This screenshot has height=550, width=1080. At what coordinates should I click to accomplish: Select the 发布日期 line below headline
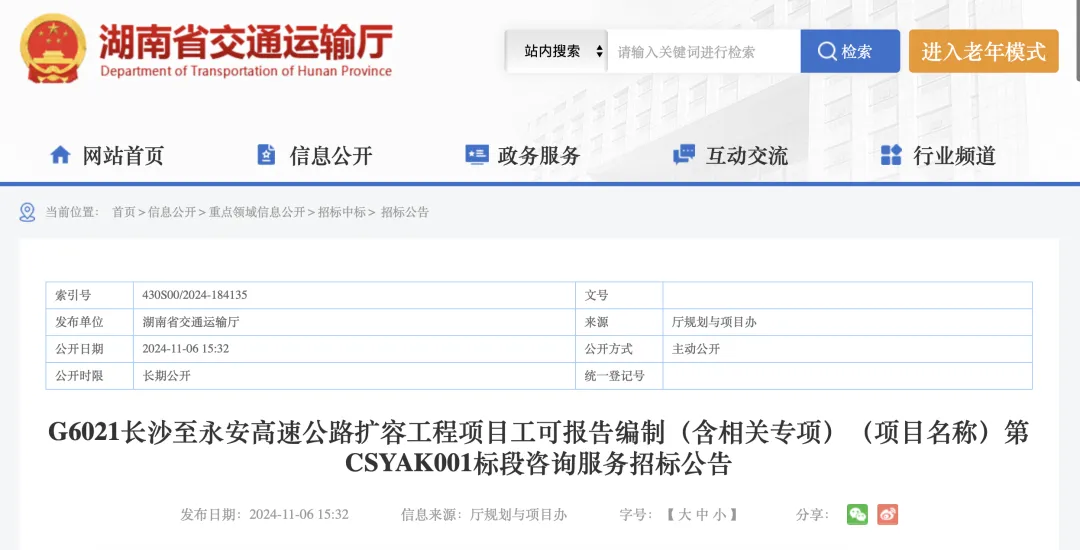tap(264, 514)
